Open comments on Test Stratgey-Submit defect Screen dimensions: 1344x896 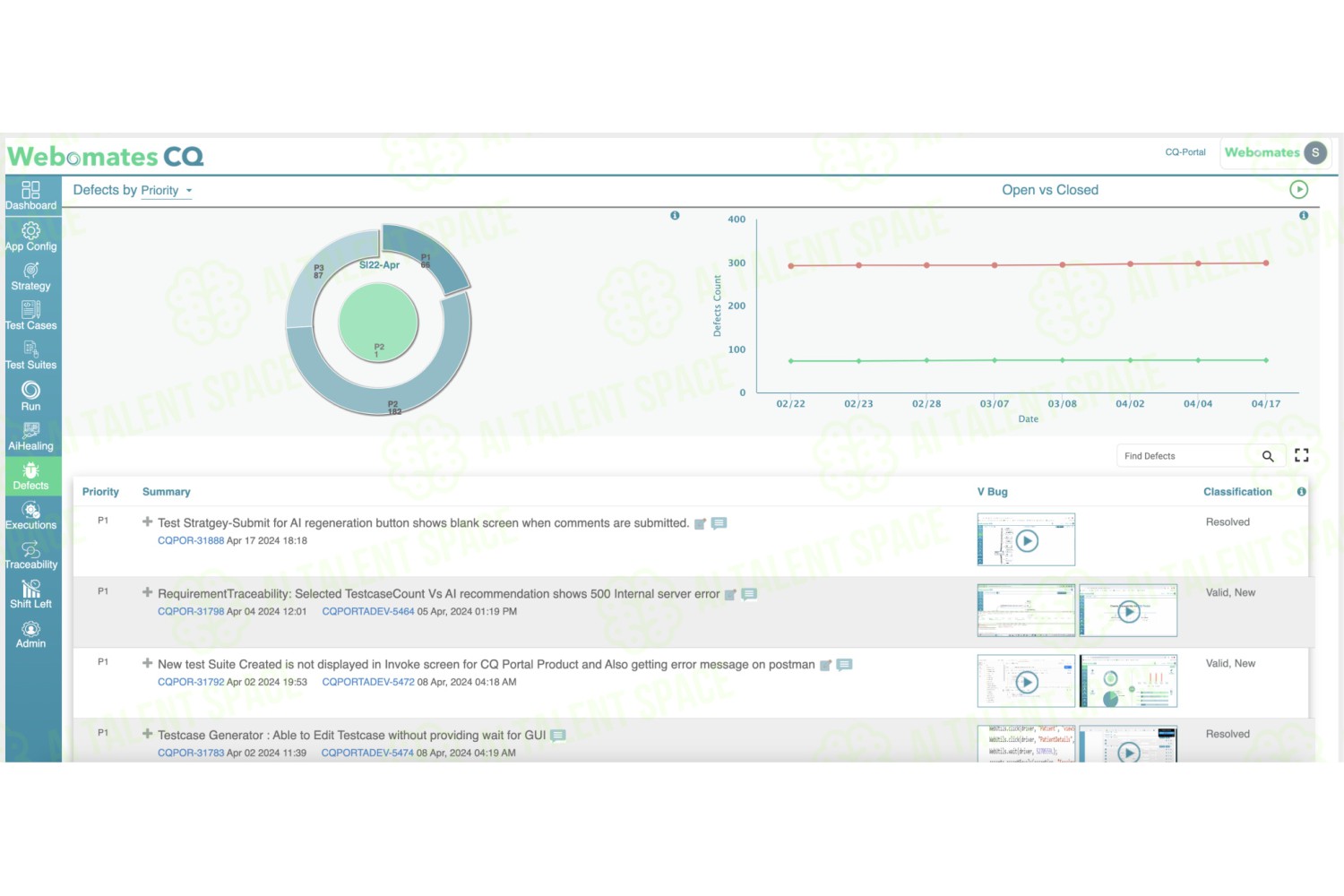click(719, 523)
